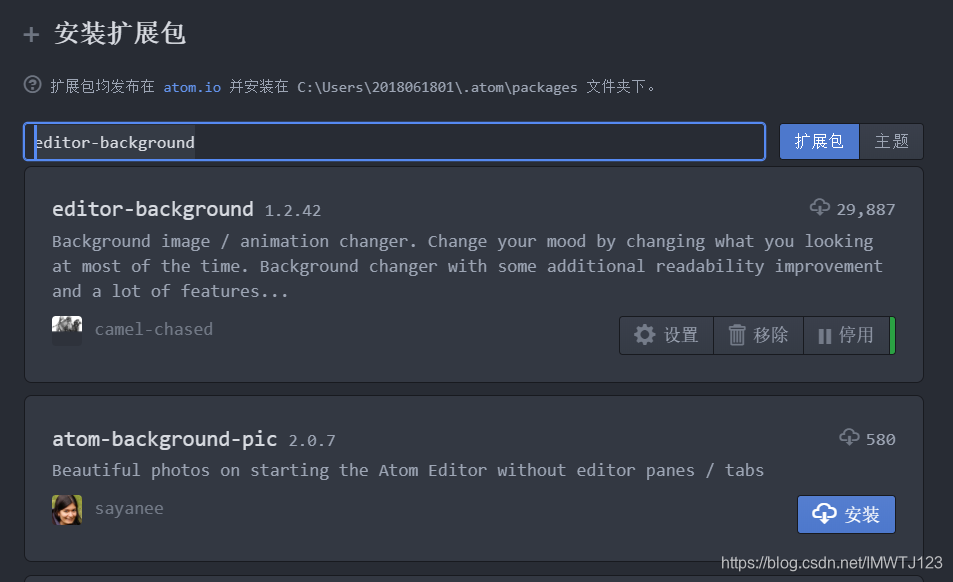Click sayanee author avatar
The image size is (953, 582).
pyautogui.click(x=67, y=510)
